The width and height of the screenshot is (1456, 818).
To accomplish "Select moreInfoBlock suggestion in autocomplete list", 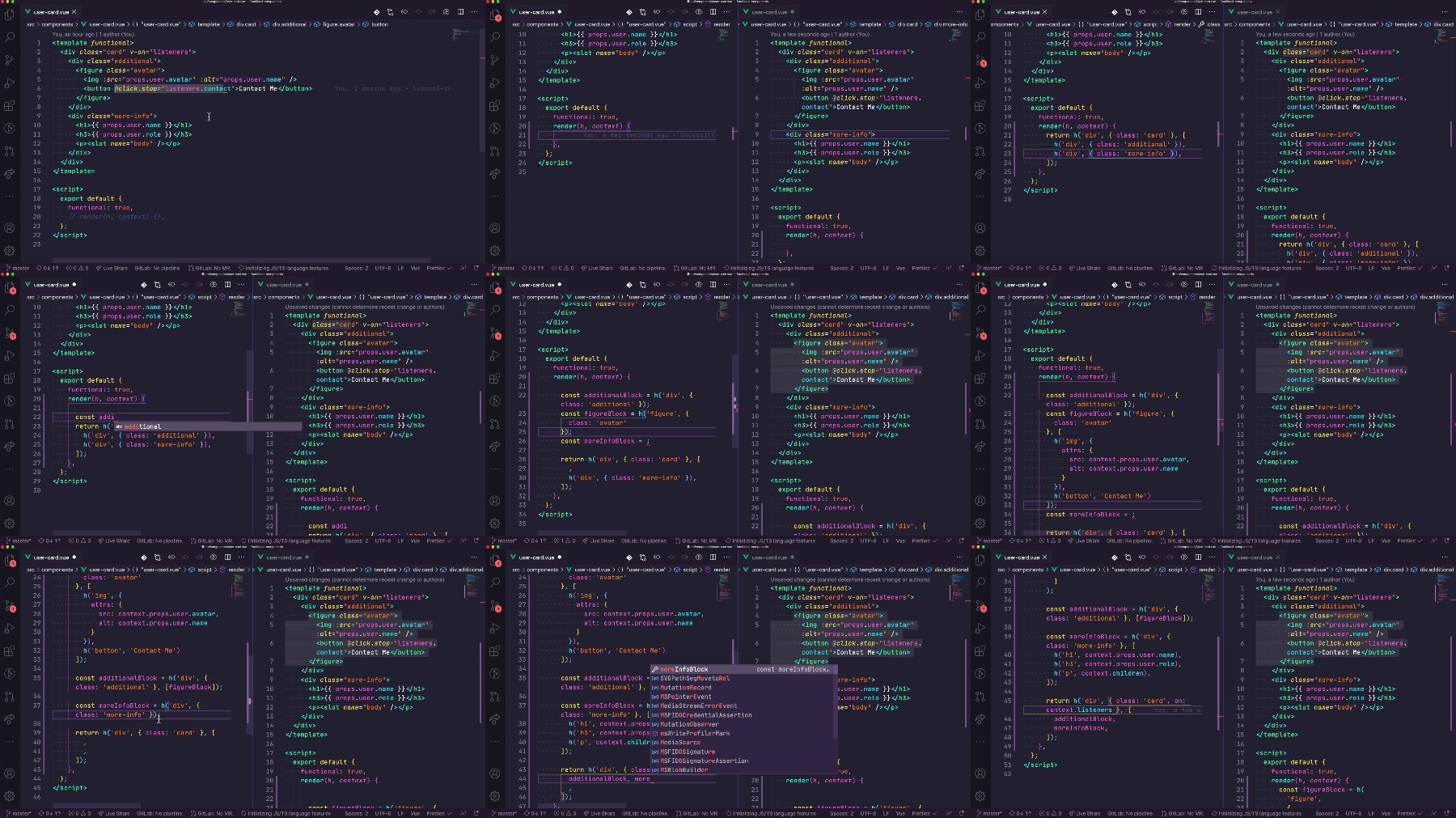I will 743,669.
